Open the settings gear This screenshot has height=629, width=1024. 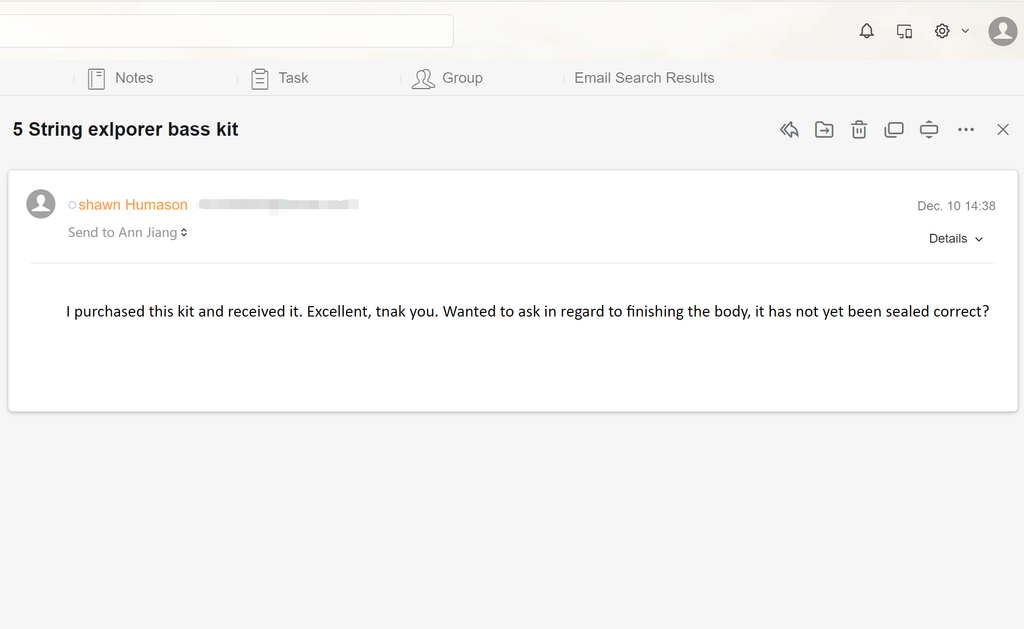tap(942, 31)
